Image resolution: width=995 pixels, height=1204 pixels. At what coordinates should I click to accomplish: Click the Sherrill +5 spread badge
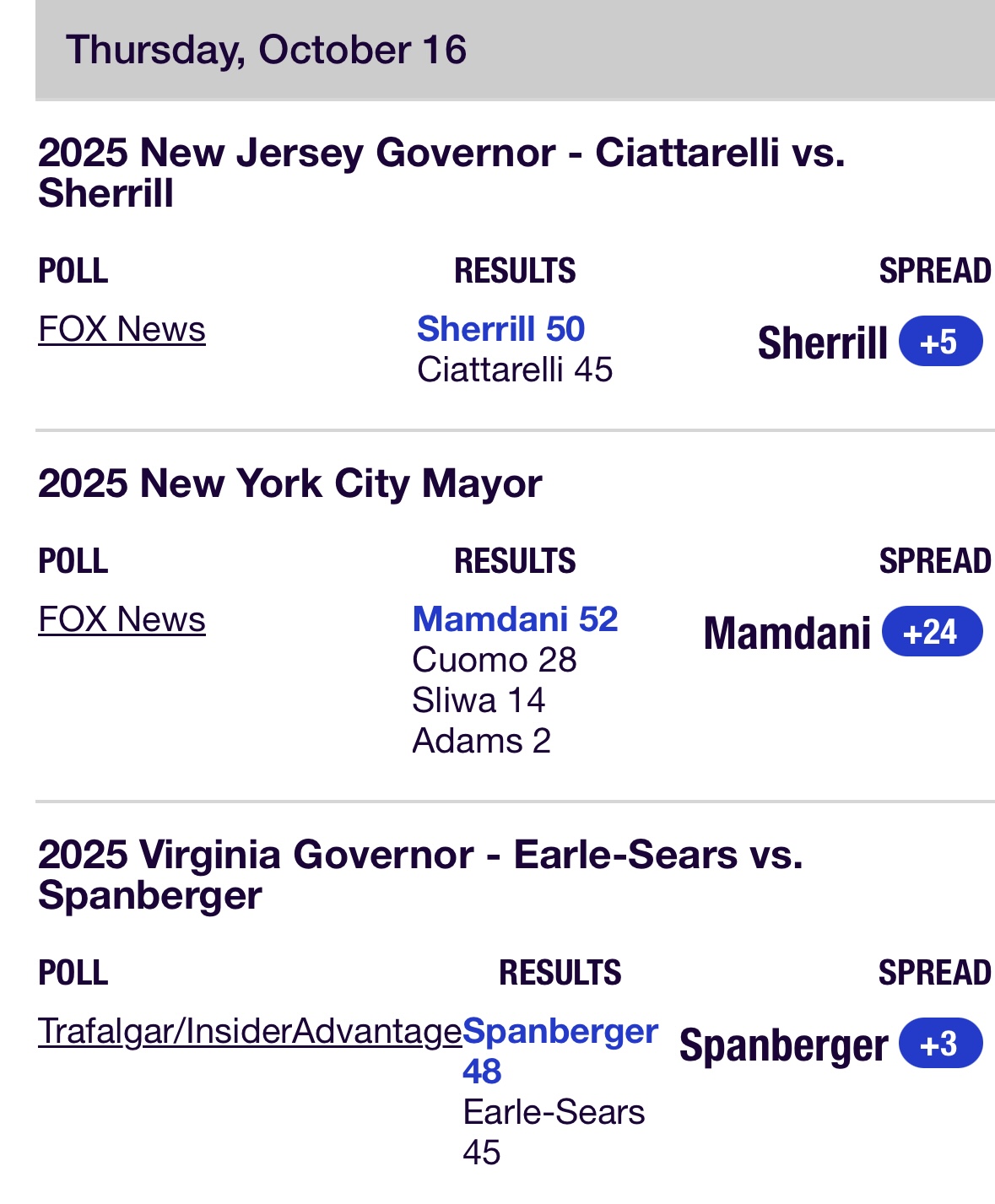pos(940,342)
